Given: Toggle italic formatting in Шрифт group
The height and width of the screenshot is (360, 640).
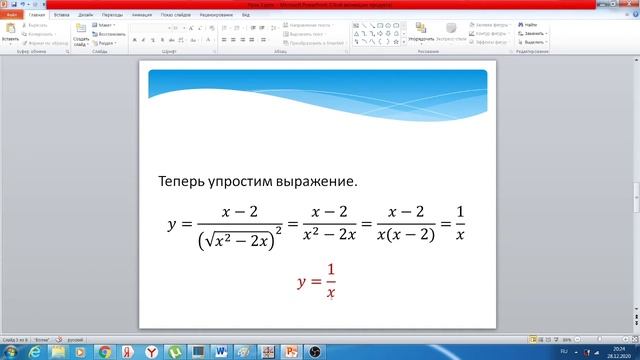Looking at the screenshot, I should (x=143, y=40).
